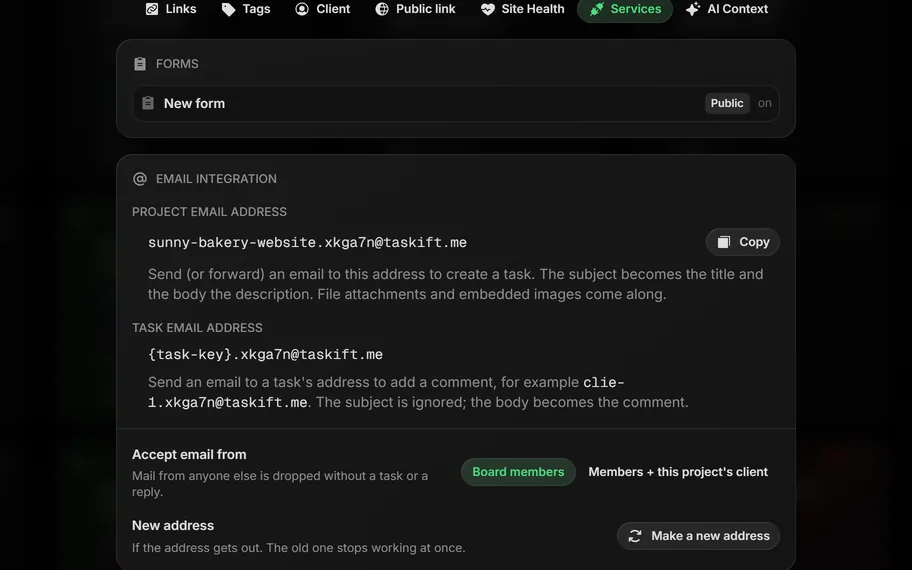Viewport: 912px width, 570px height.
Task: Click the sparkle icon beside AI Context
Action: pos(693,9)
